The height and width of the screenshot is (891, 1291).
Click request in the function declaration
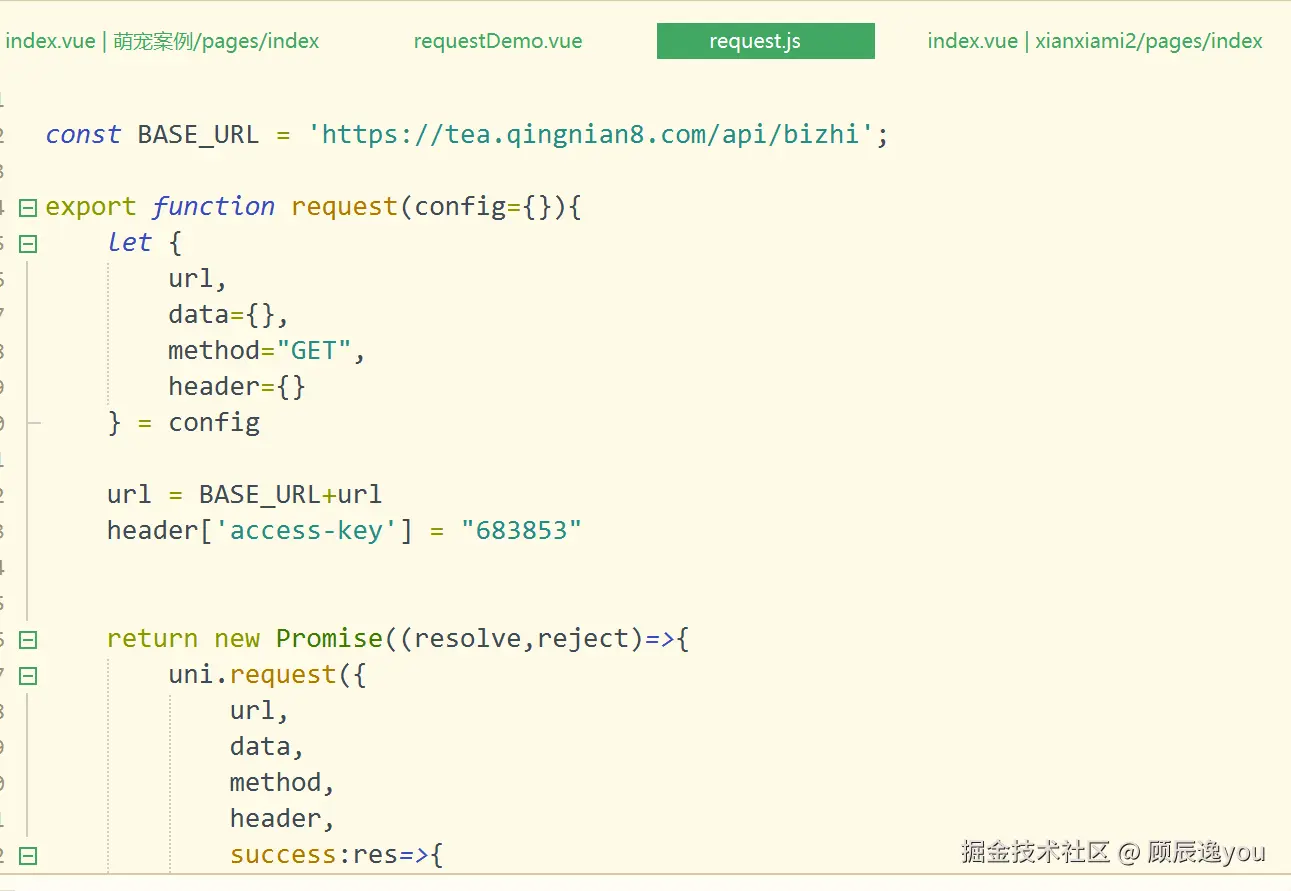[x=344, y=206]
